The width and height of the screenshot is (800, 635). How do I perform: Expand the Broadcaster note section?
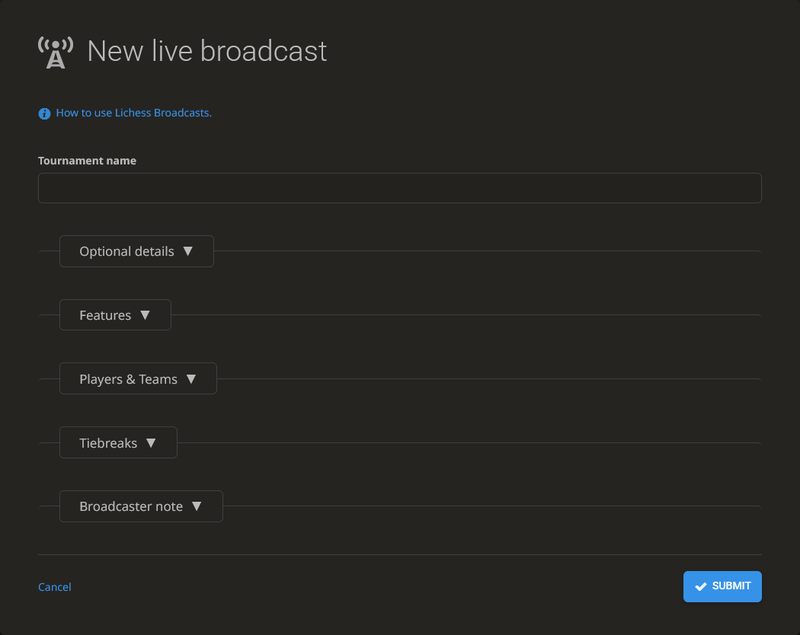(141, 506)
